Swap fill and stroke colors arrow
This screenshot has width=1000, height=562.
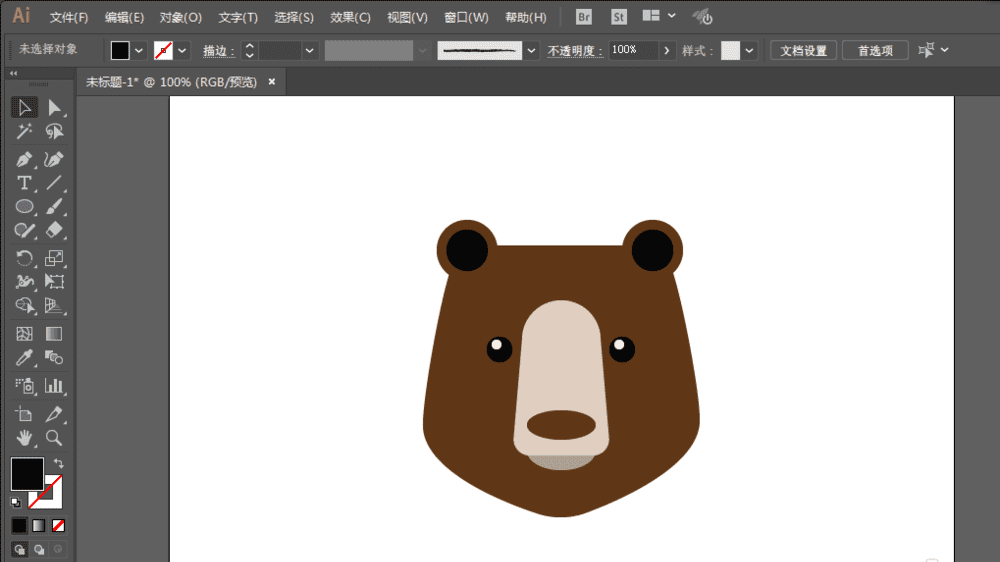[58, 463]
